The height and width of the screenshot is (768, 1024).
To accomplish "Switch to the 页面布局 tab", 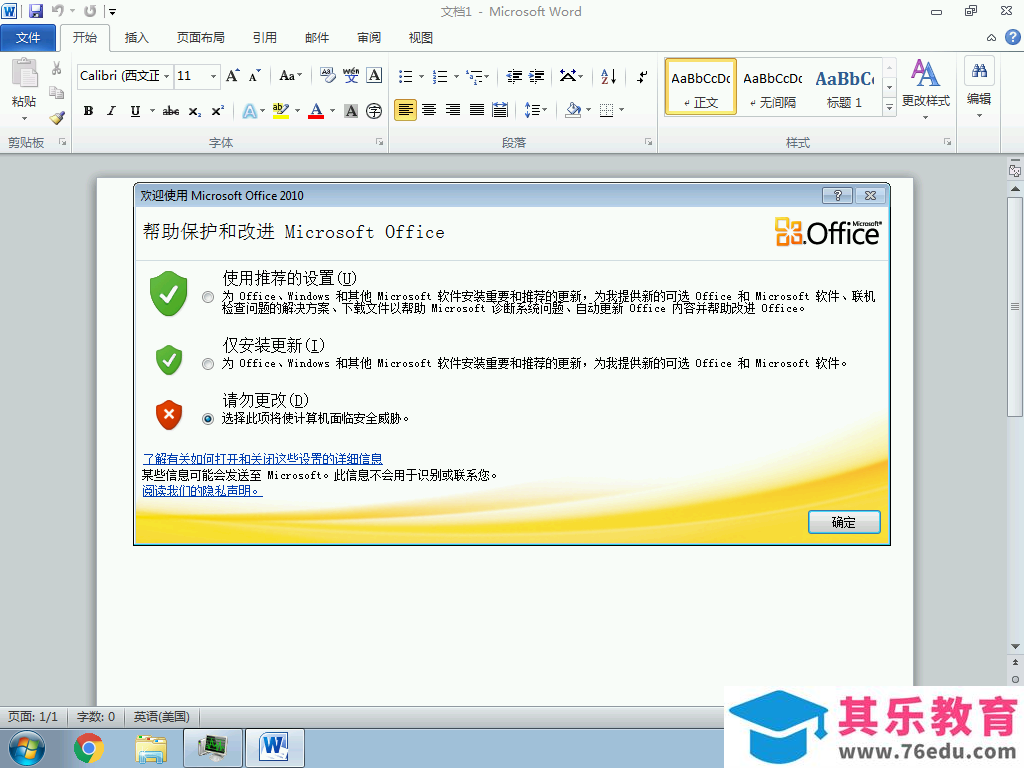I will pyautogui.click(x=200, y=38).
